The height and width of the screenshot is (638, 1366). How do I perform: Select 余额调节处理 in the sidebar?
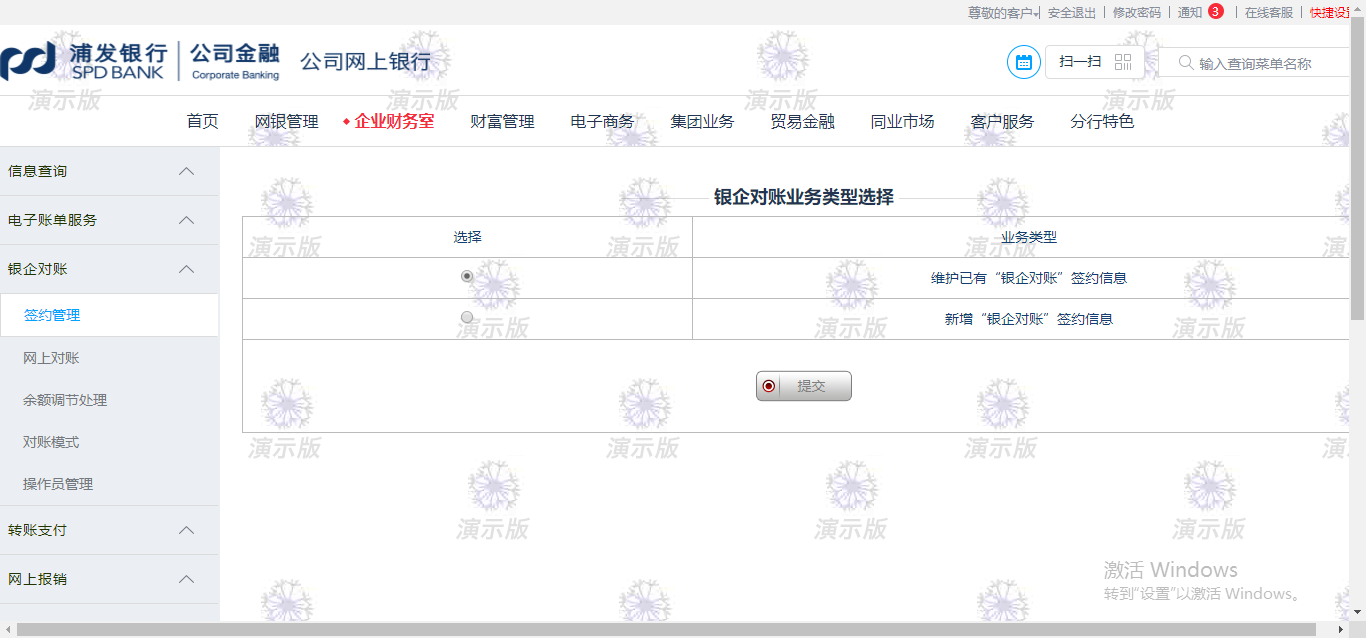pos(65,400)
